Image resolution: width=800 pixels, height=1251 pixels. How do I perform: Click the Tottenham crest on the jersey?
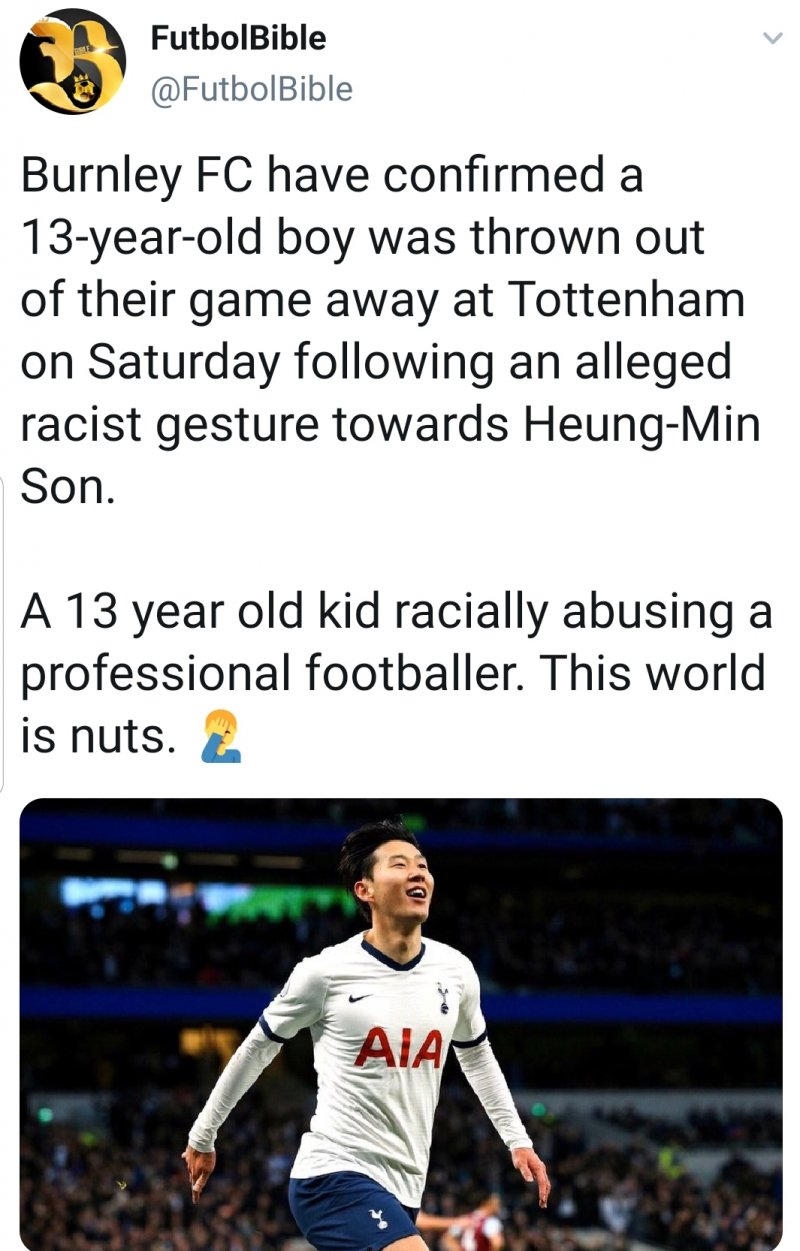pos(443,995)
